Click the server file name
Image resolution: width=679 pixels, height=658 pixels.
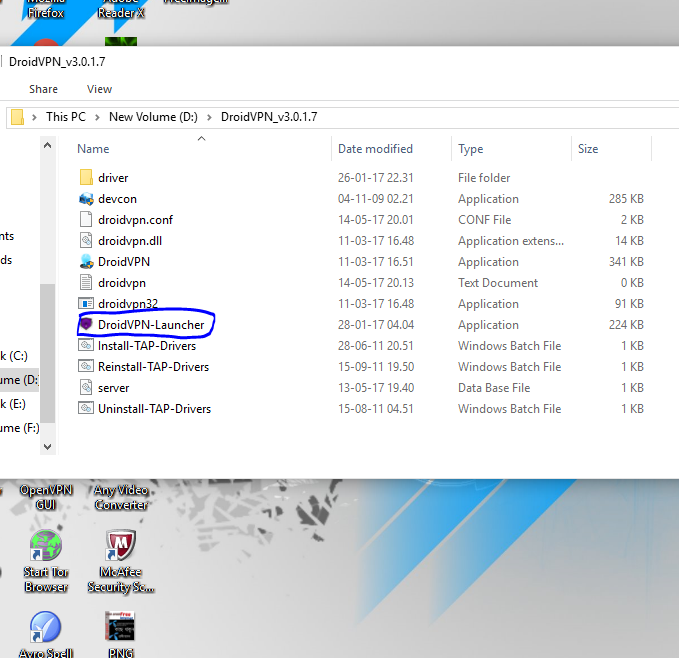click(x=113, y=388)
